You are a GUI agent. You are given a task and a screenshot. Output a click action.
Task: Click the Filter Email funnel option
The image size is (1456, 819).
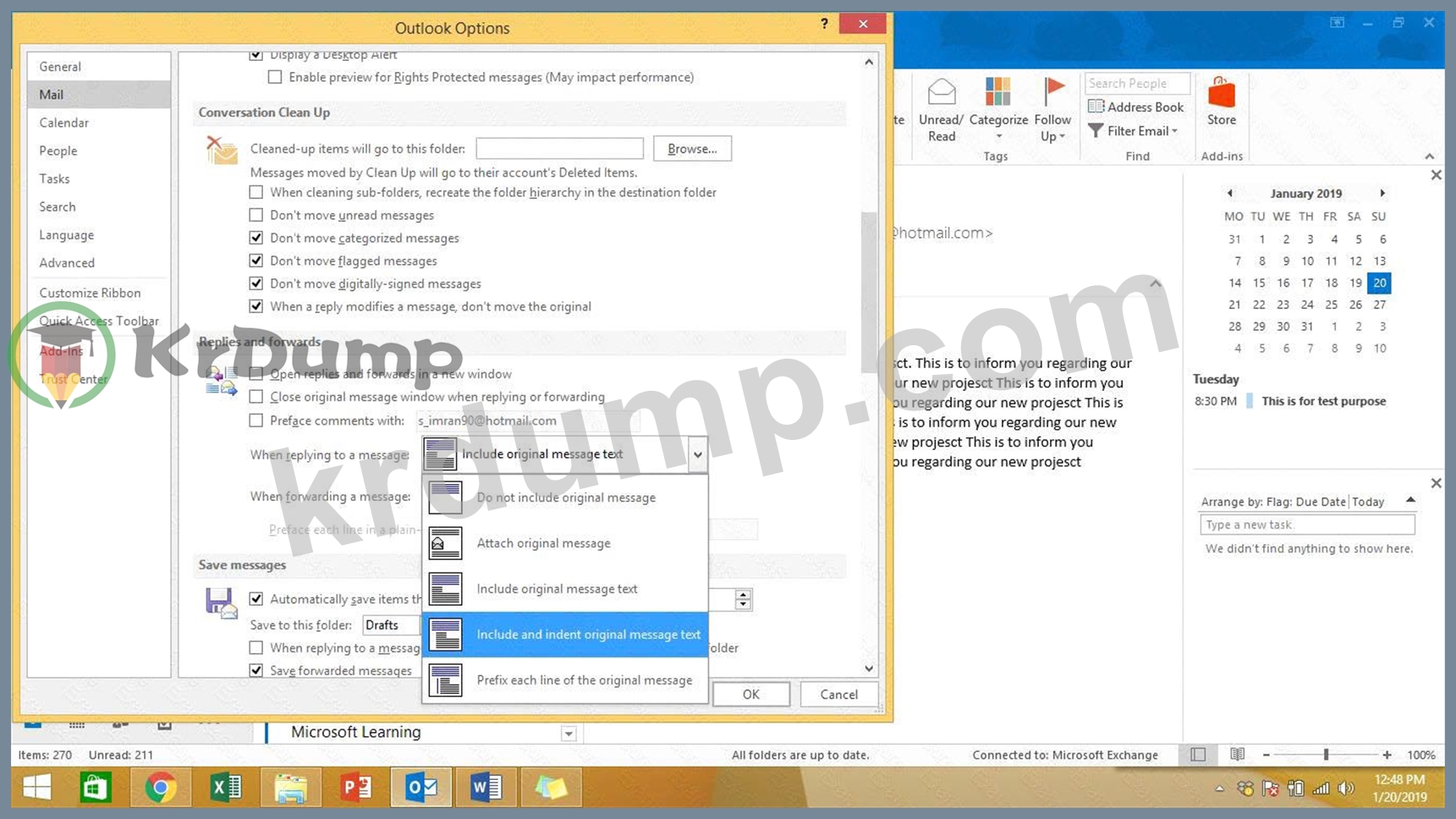coord(1133,131)
